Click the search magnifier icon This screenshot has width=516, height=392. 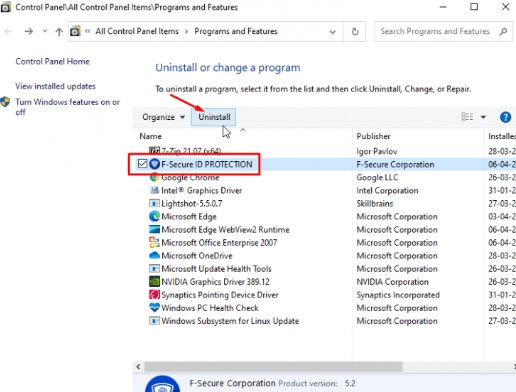(x=503, y=31)
